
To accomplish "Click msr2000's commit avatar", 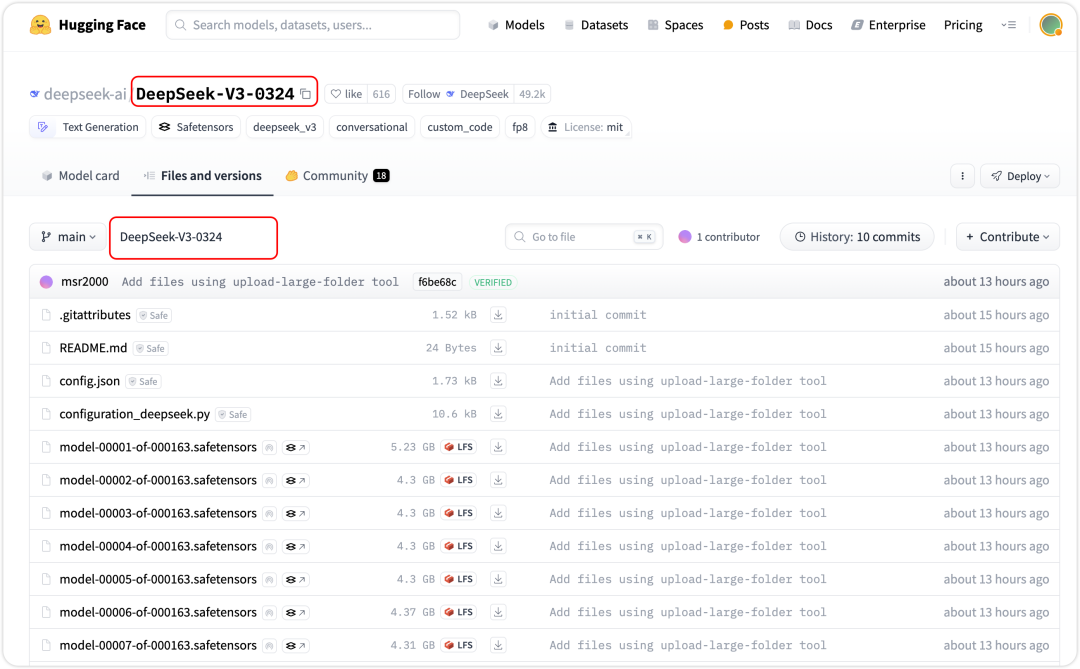I will pyautogui.click(x=46, y=282).
